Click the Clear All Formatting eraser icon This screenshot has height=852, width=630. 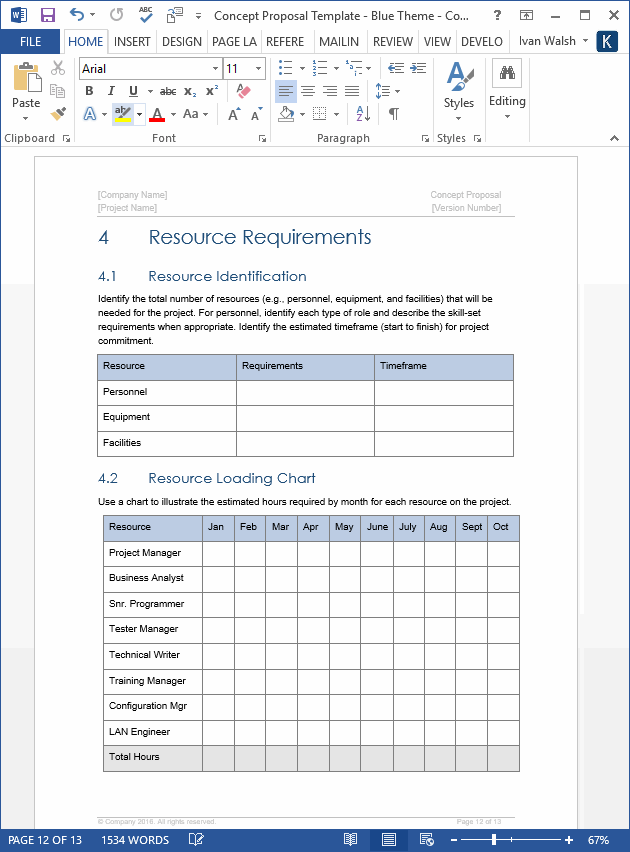pyautogui.click(x=244, y=91)
